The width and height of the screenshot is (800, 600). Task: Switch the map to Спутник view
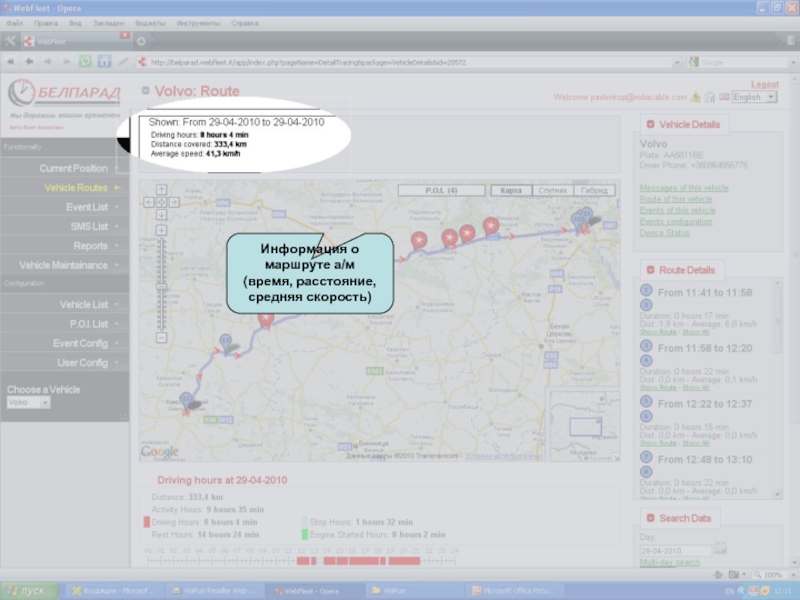(553, 190)
